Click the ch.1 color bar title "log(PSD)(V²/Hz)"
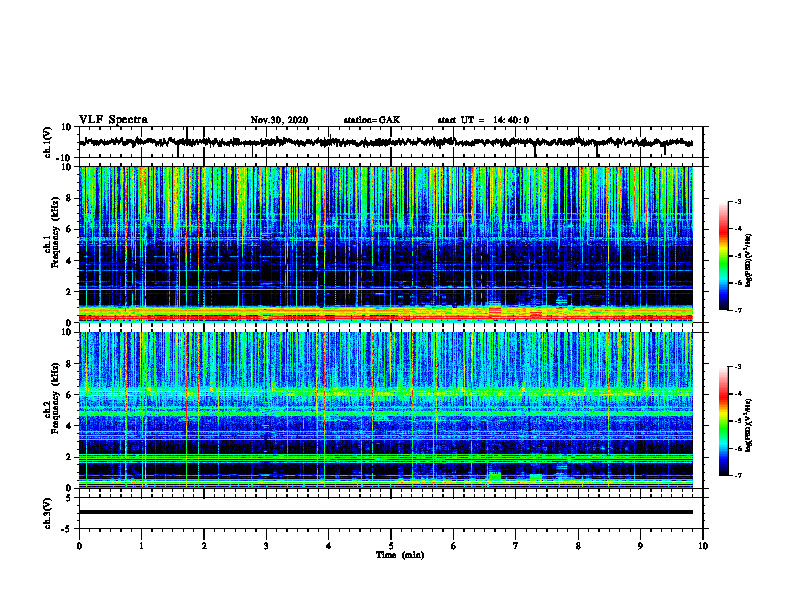This screenshot has width=792, height=612. 749,261
